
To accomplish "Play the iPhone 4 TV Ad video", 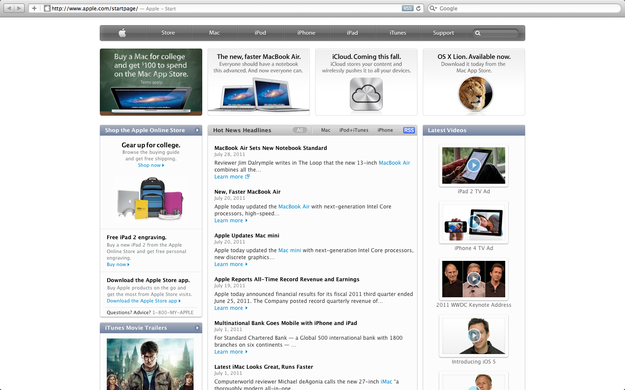I will (x=474, y=222).
